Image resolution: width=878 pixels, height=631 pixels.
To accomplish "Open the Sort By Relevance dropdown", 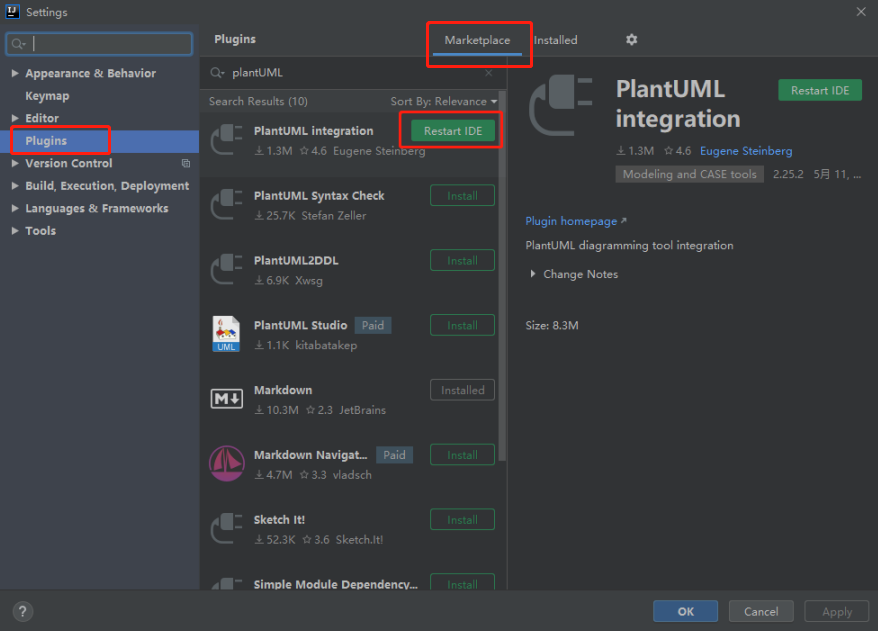I will point(444,102).
